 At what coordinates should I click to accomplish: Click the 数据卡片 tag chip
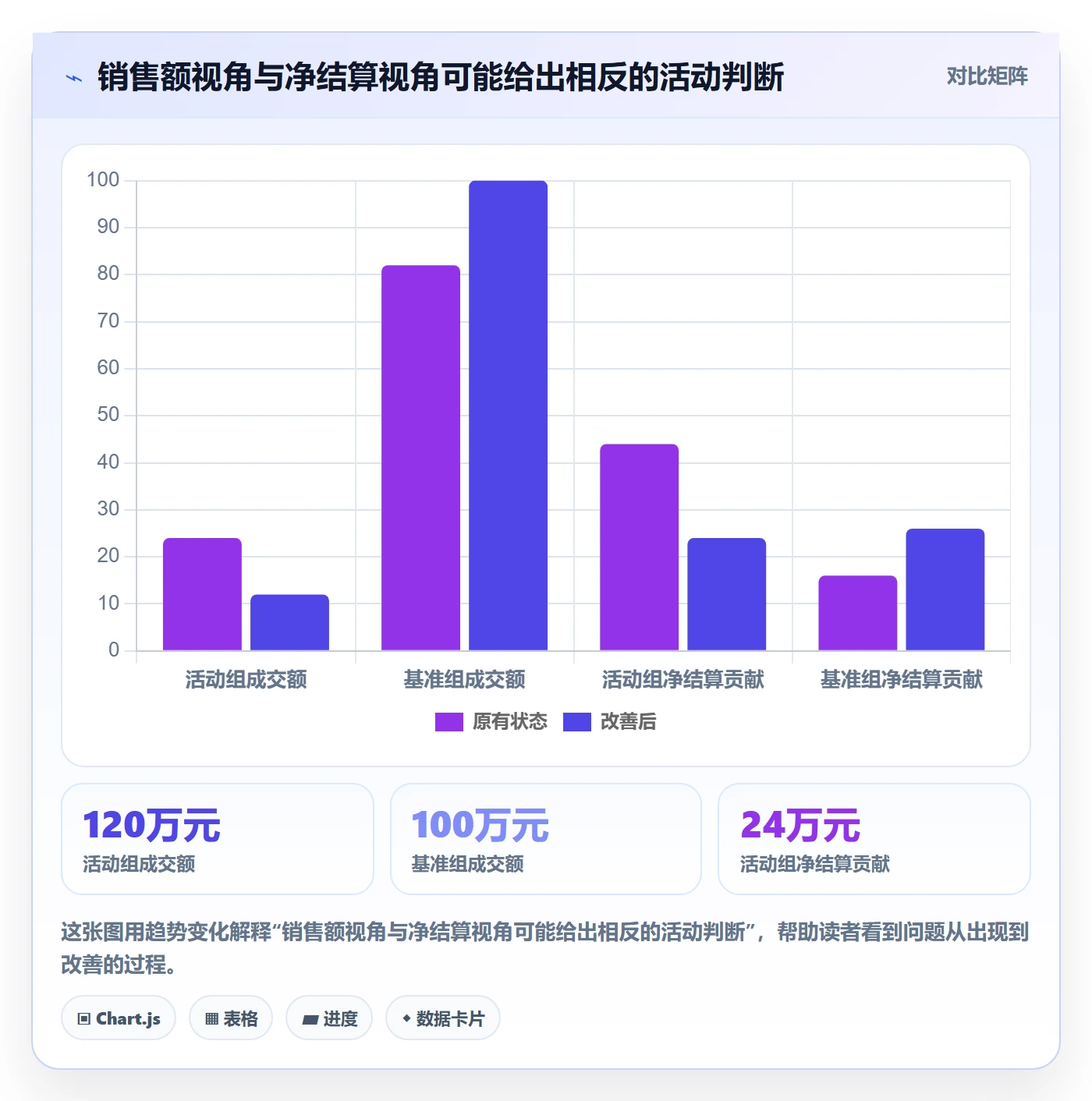pyautogui.click(x=443, y=1018)
